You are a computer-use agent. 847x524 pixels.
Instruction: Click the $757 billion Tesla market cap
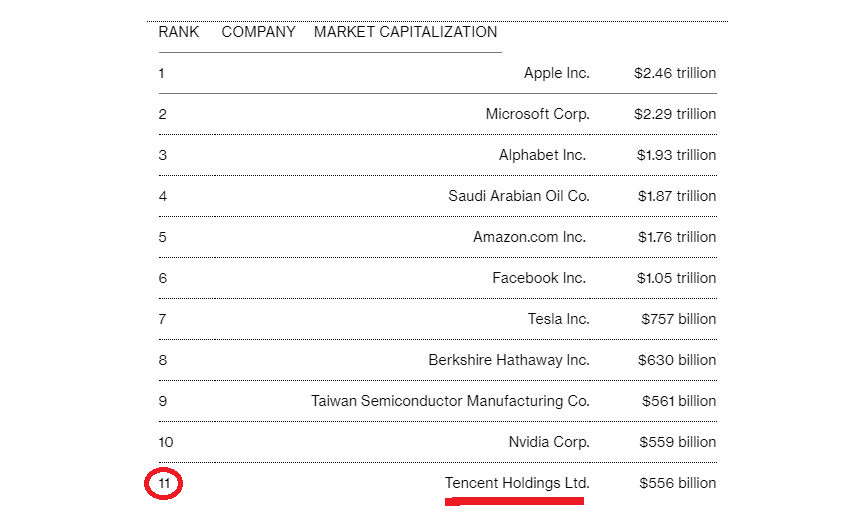[x=678, y=319]
